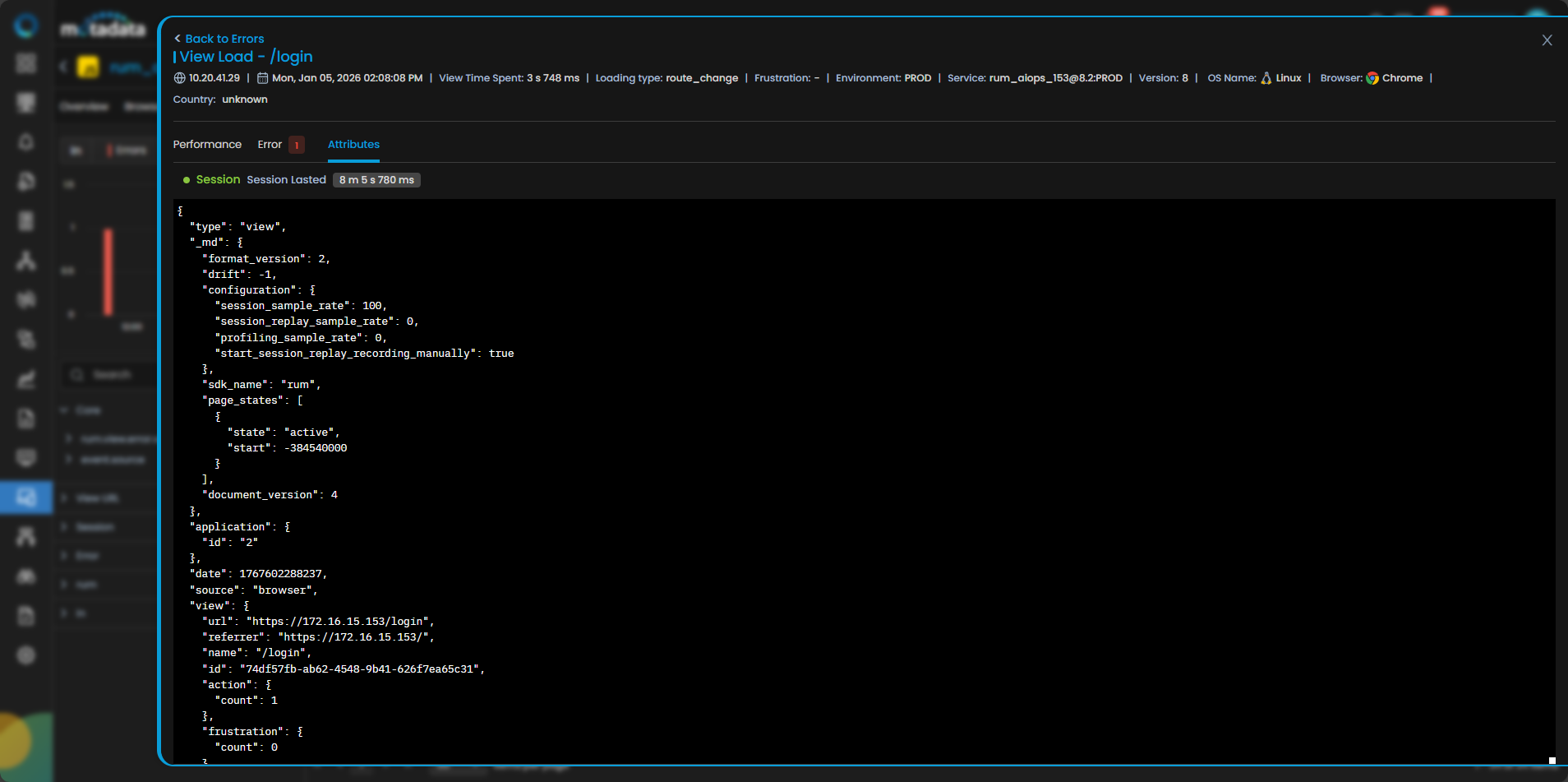The image size is (1568, 782).
Task: Click the resize handle in the panel corner
Action: (1552, 761)
